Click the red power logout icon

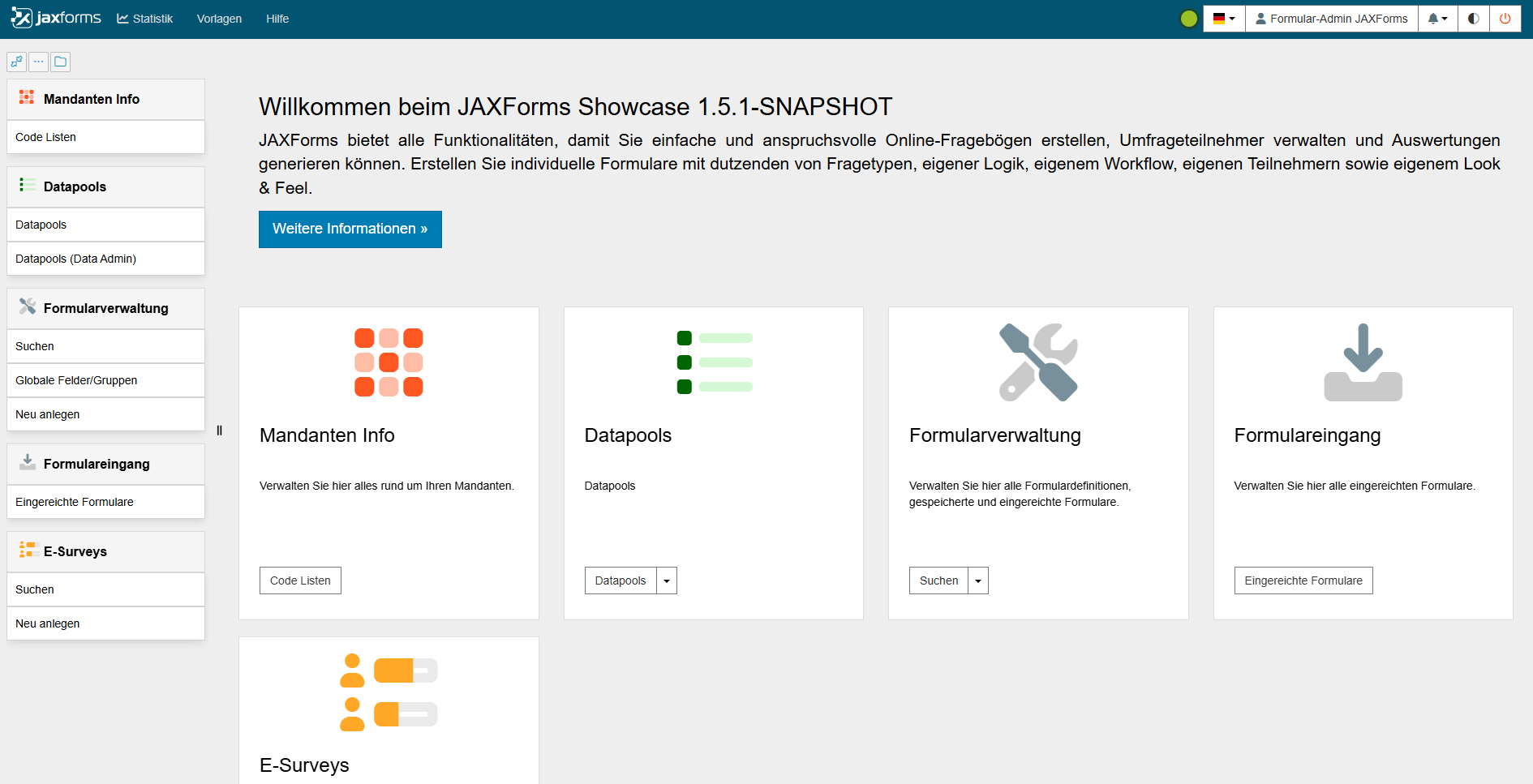[x=1505, y=19]
